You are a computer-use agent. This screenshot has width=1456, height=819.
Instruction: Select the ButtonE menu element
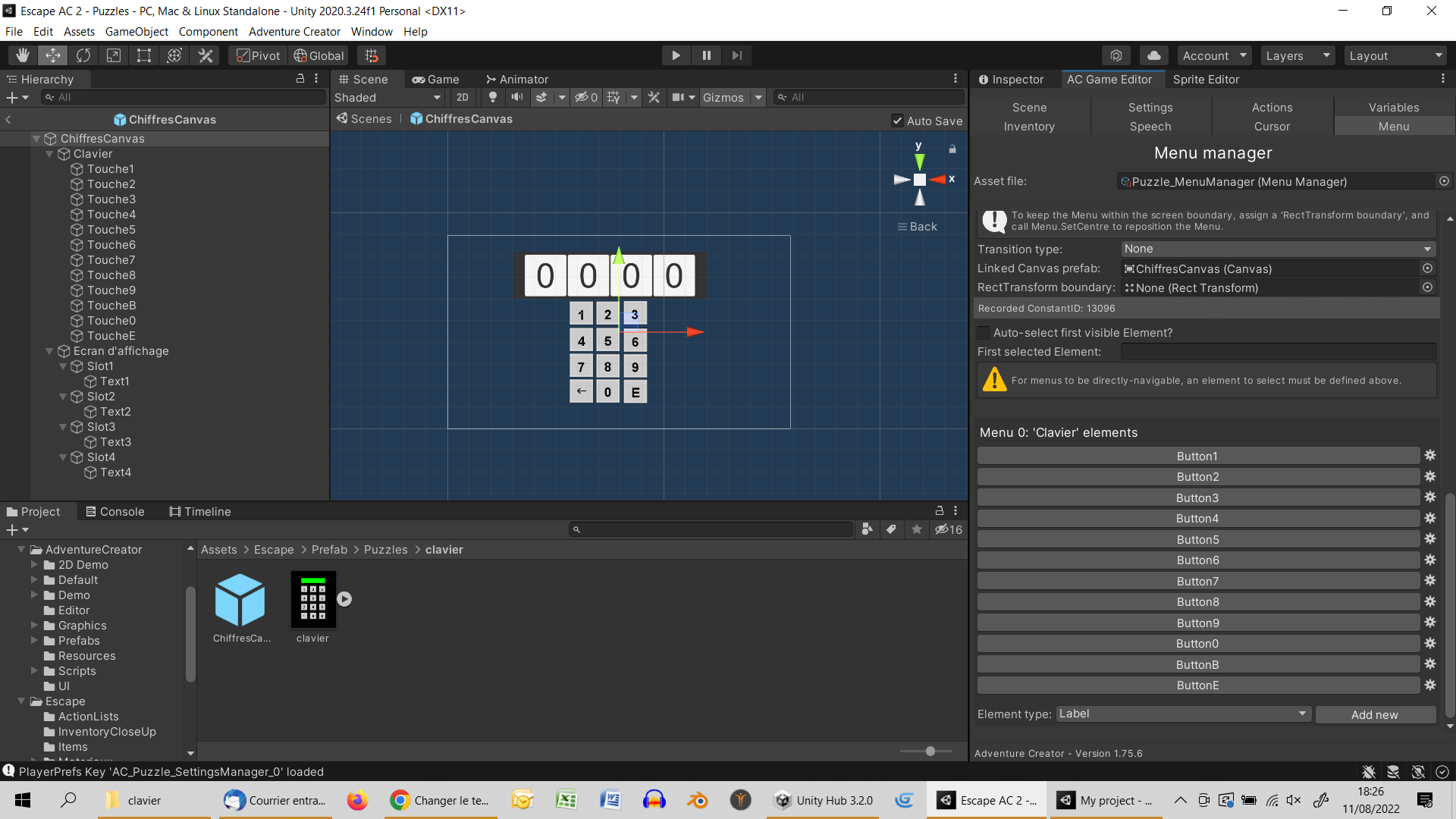click(x=1198, y=685)
